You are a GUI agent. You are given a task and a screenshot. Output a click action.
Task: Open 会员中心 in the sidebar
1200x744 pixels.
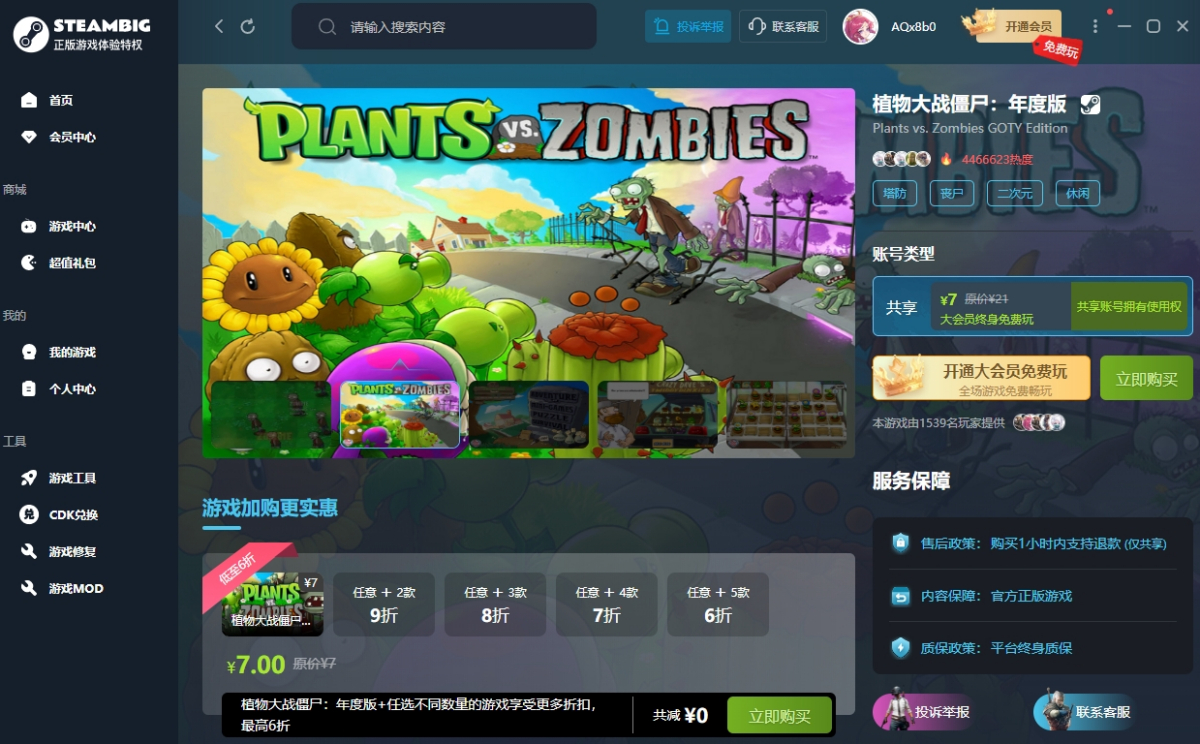click(x=73, y=137)
